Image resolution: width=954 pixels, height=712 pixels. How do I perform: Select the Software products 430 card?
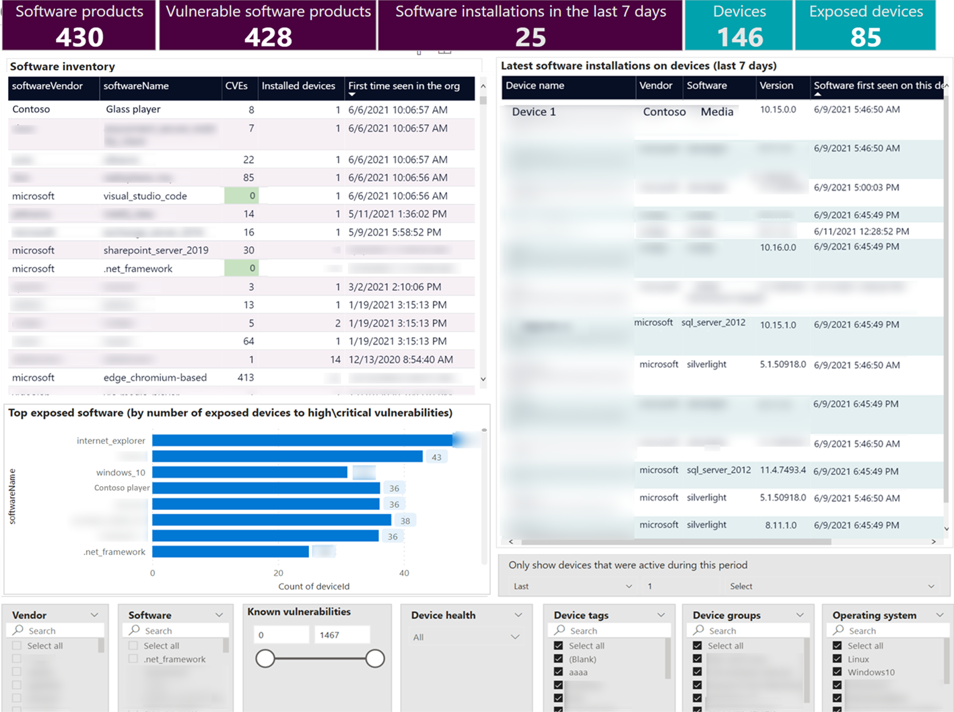tap(79, 25)
